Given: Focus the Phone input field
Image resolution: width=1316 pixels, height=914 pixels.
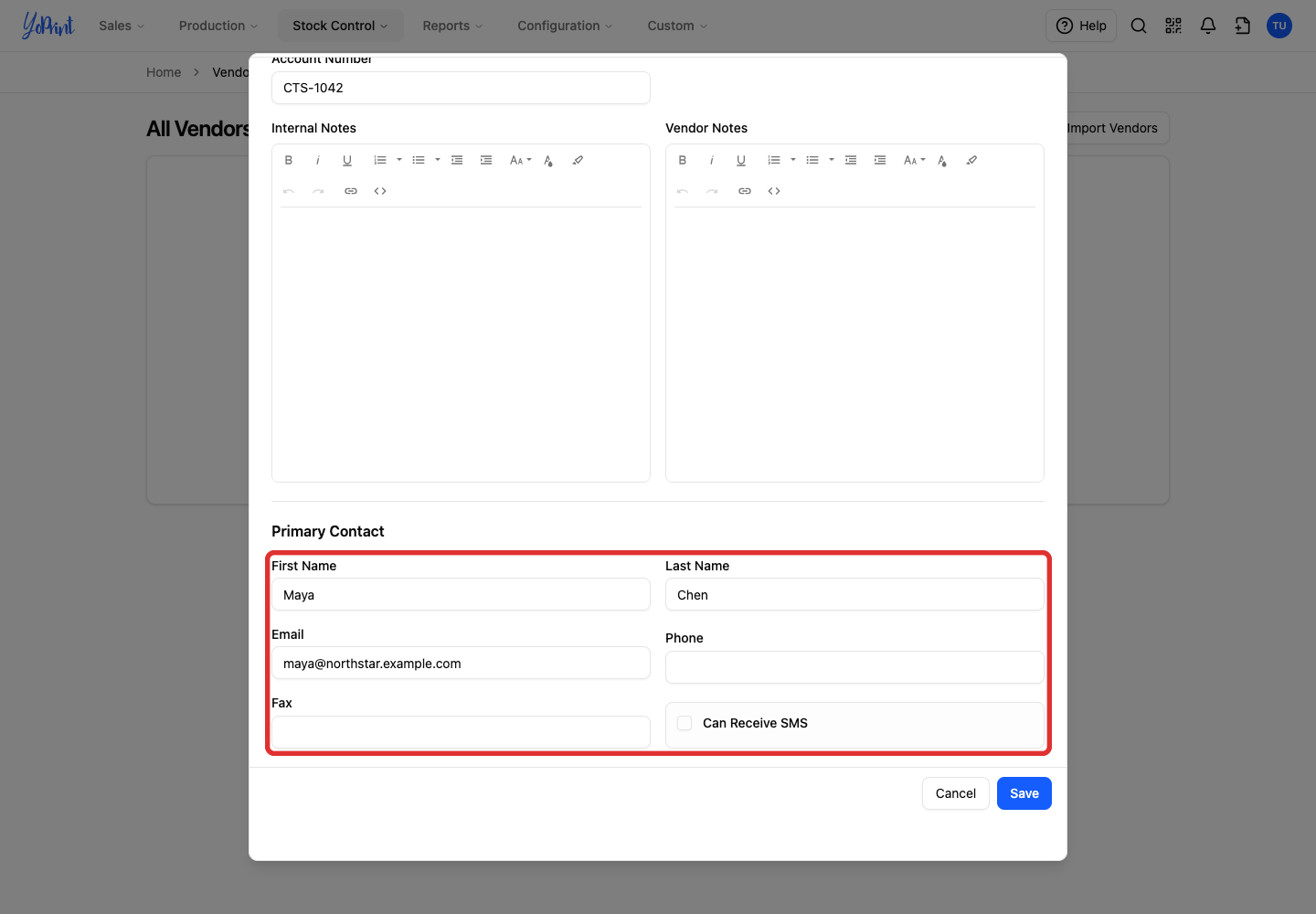Looking at the screenshot, I should click(x=854, y=667).
